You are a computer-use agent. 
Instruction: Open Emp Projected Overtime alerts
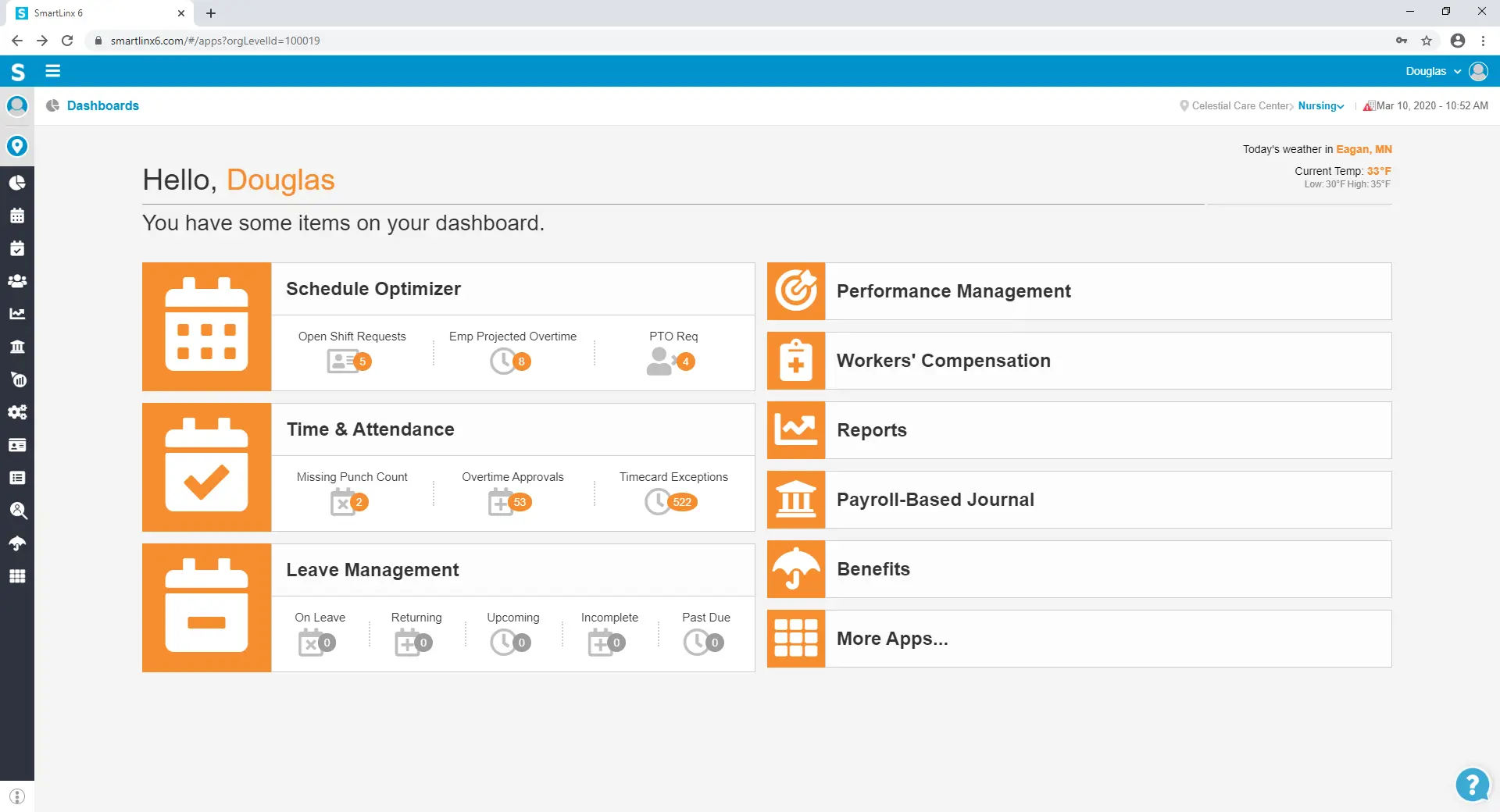512,361
